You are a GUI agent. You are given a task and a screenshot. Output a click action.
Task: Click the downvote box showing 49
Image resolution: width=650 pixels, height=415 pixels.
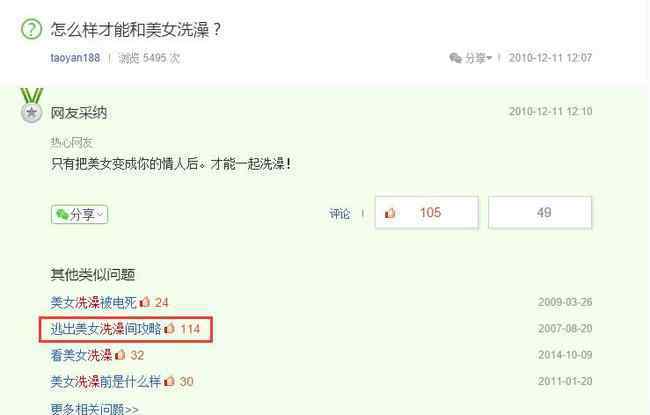[x=540, y=213]
